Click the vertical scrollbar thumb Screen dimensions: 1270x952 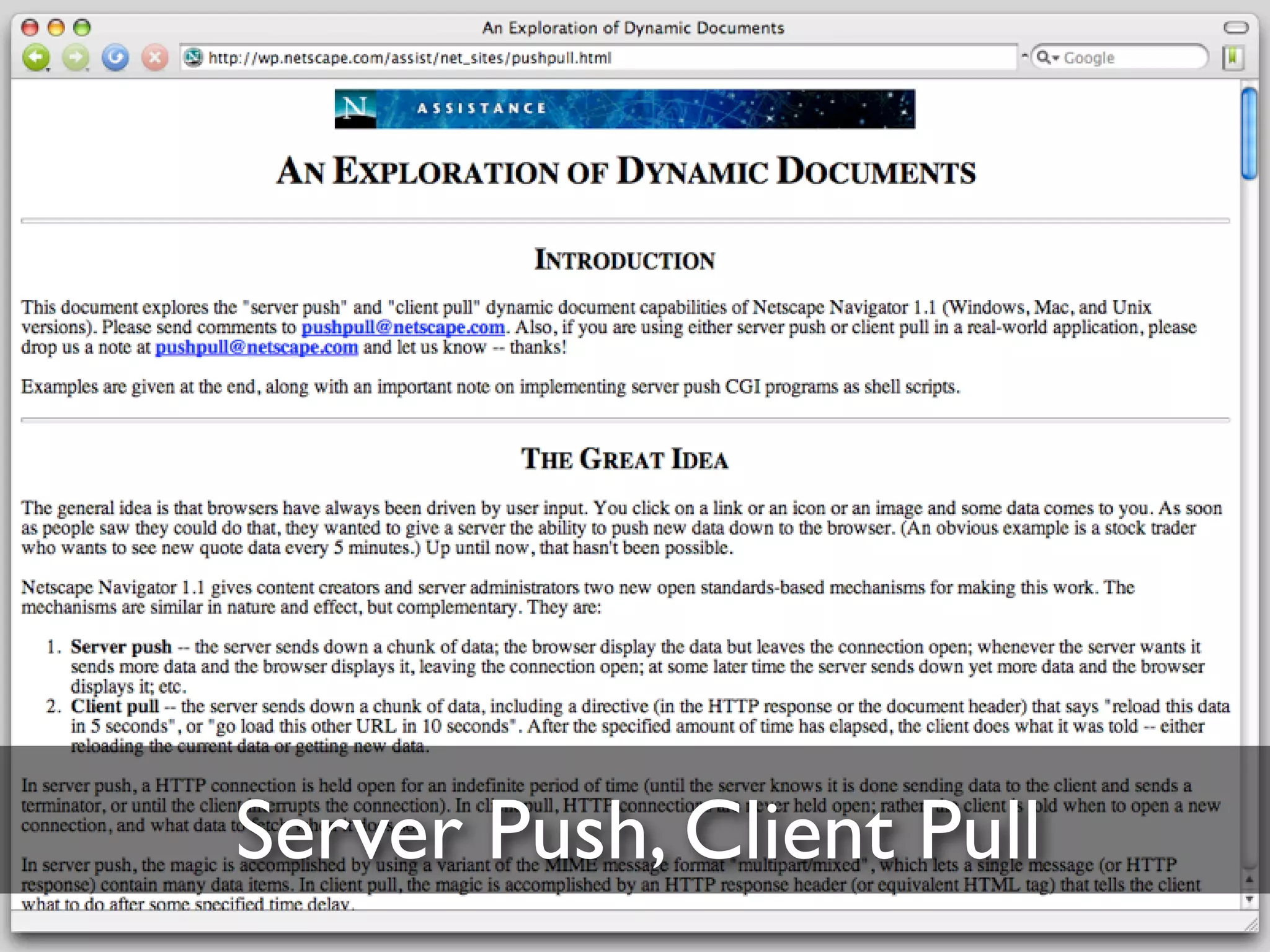pyautogui.click(x=1249, y=133)
